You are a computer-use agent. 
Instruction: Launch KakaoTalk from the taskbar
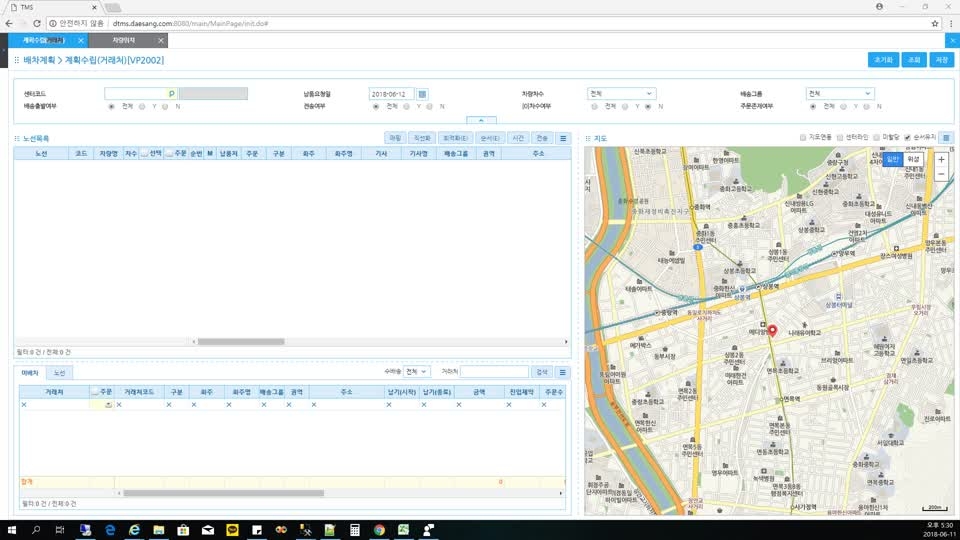232,530
